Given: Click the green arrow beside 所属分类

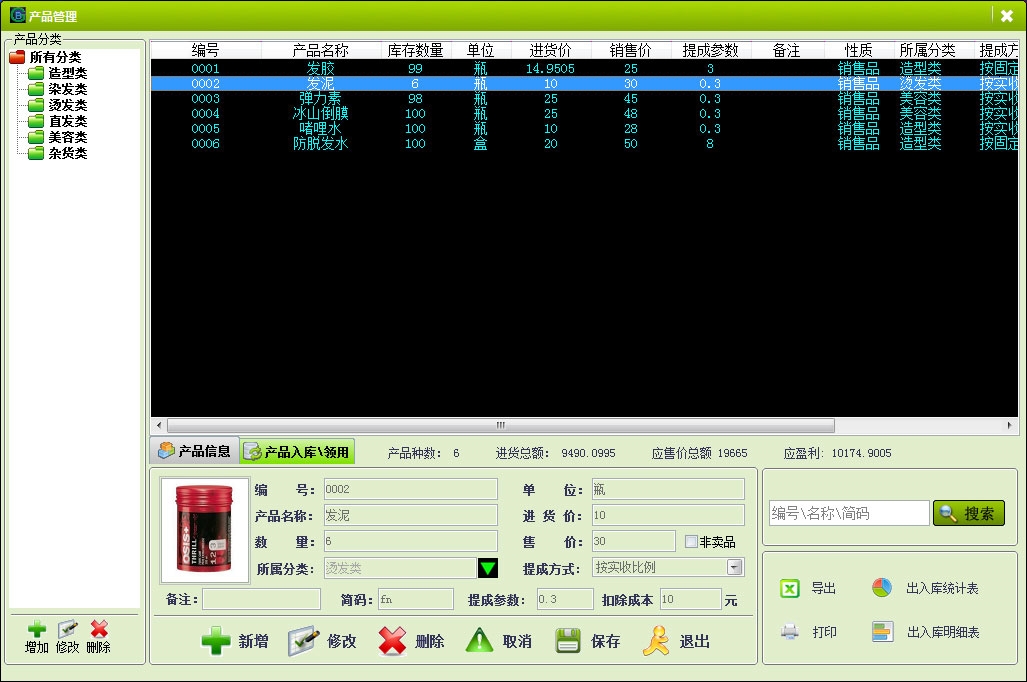Looking at the screenshot, I should 488,569.
